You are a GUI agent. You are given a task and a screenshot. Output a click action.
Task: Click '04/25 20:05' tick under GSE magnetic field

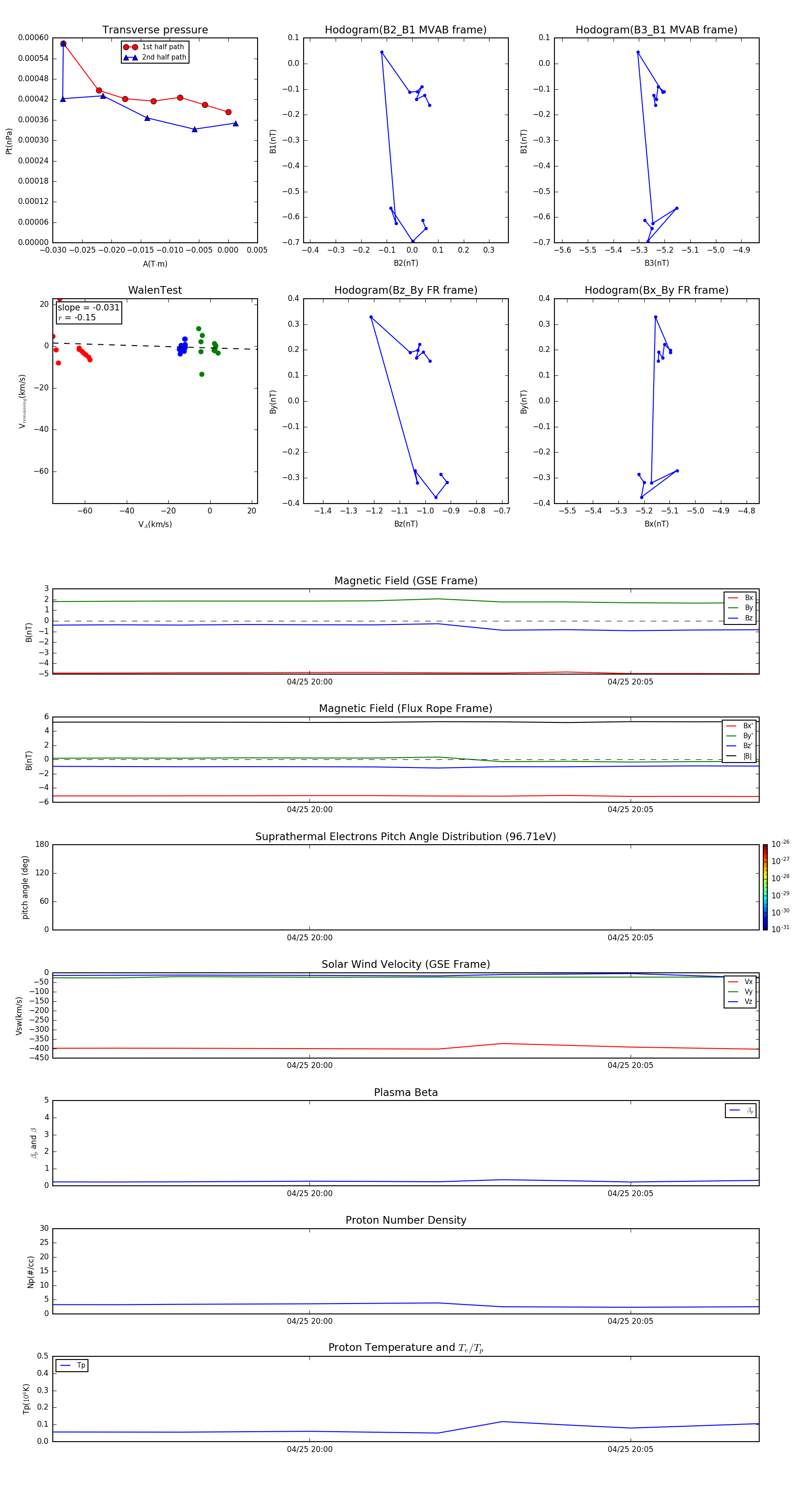631,682
